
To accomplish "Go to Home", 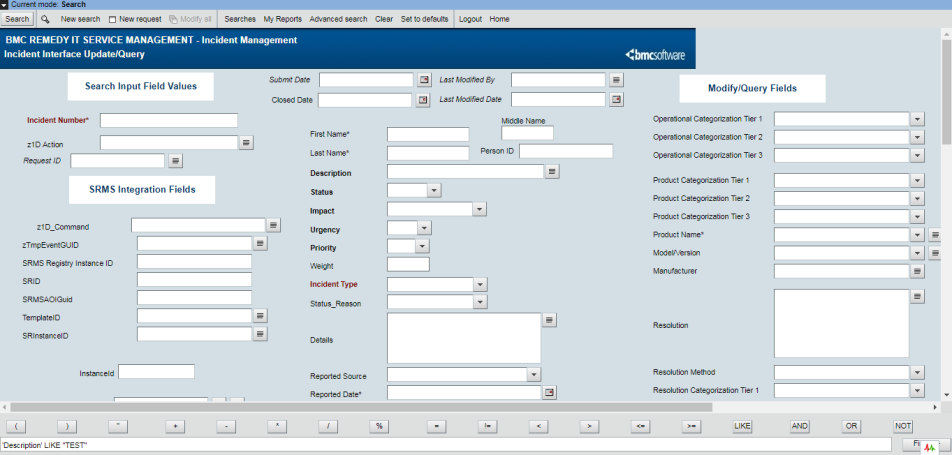I will [499, 19].
